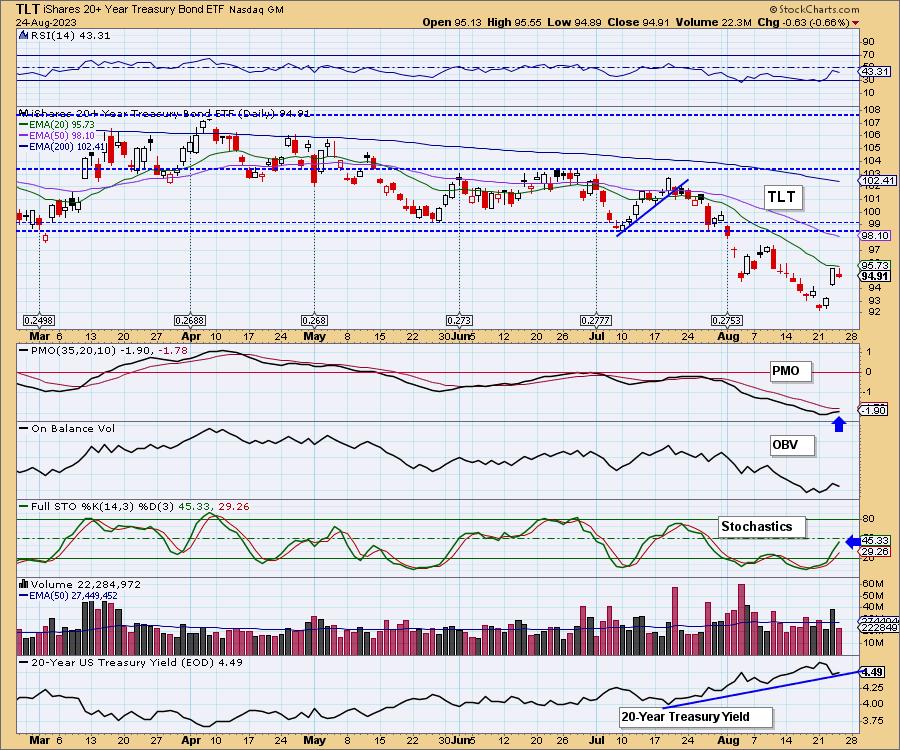The image size is (900, 750).
Task: Click the 0.2498 value box
Action: 39,320
